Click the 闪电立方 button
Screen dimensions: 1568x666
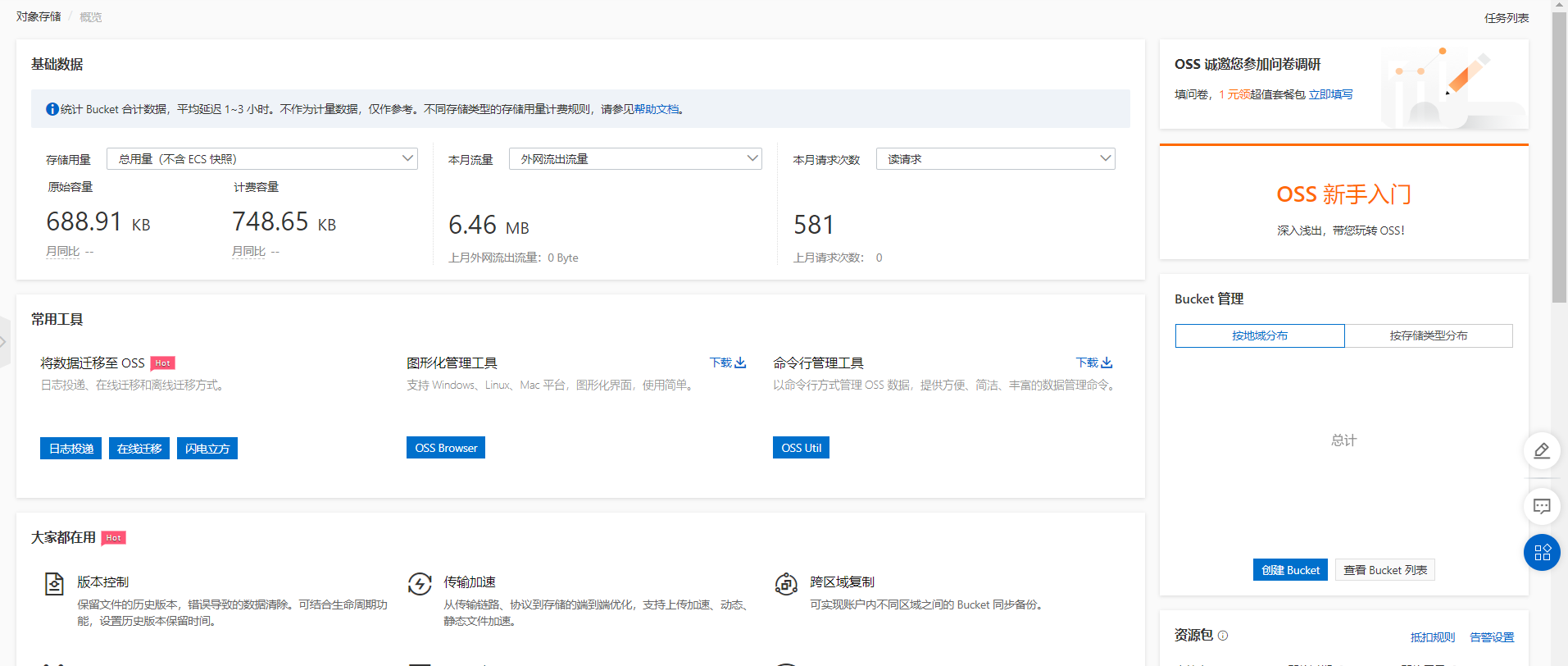click(x=207, y=449)
